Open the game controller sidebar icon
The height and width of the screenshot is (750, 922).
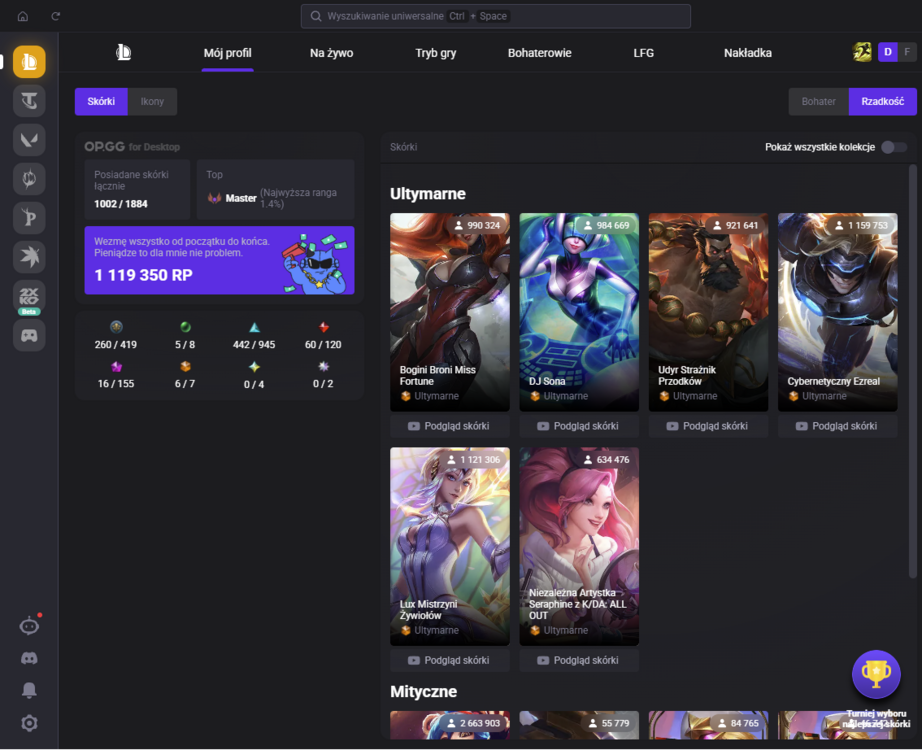pyautogui.click(x=29, y=335)
